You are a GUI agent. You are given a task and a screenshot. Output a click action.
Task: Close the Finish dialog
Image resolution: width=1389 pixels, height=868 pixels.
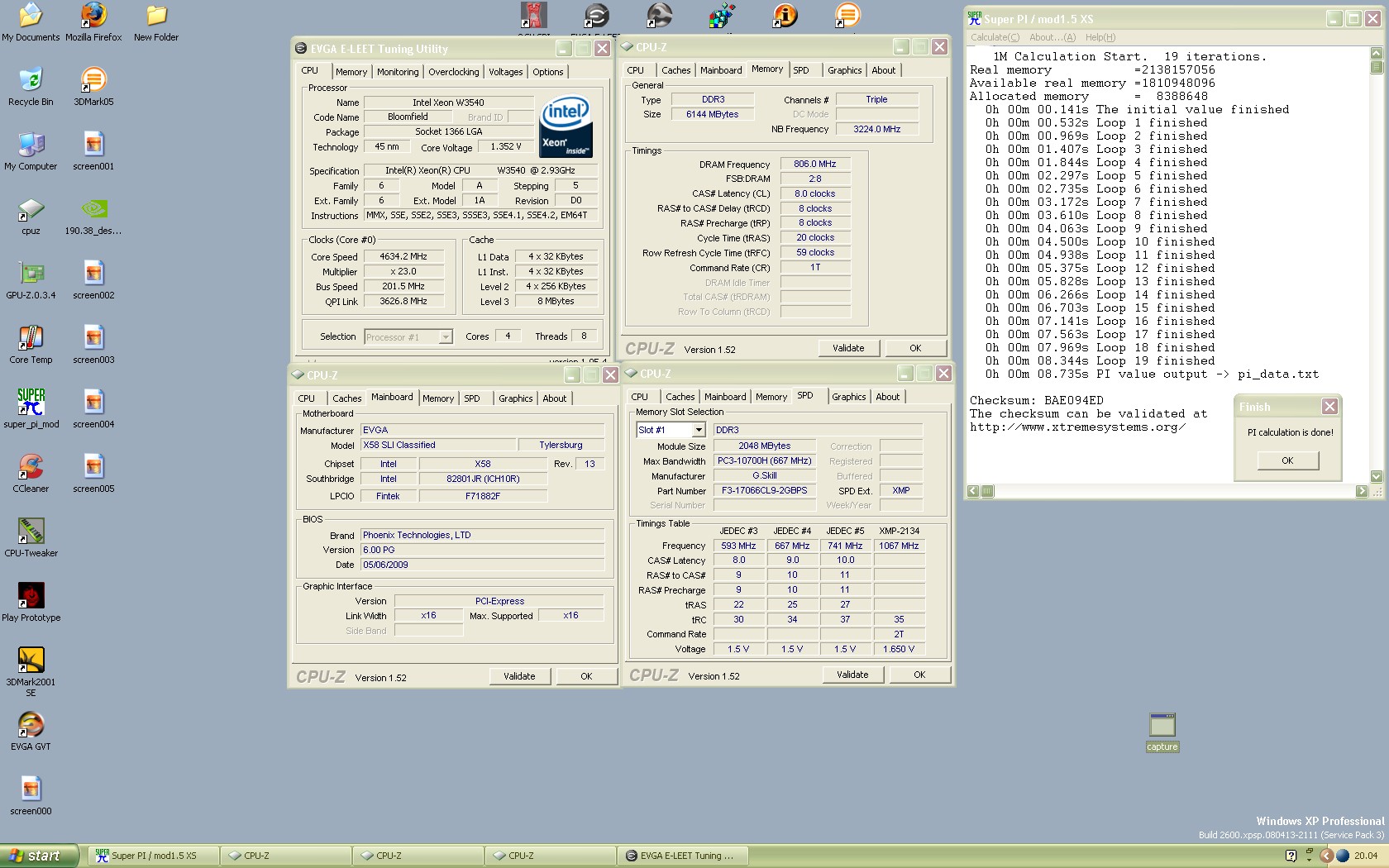pyautogui.click(x=1329, y=406)
